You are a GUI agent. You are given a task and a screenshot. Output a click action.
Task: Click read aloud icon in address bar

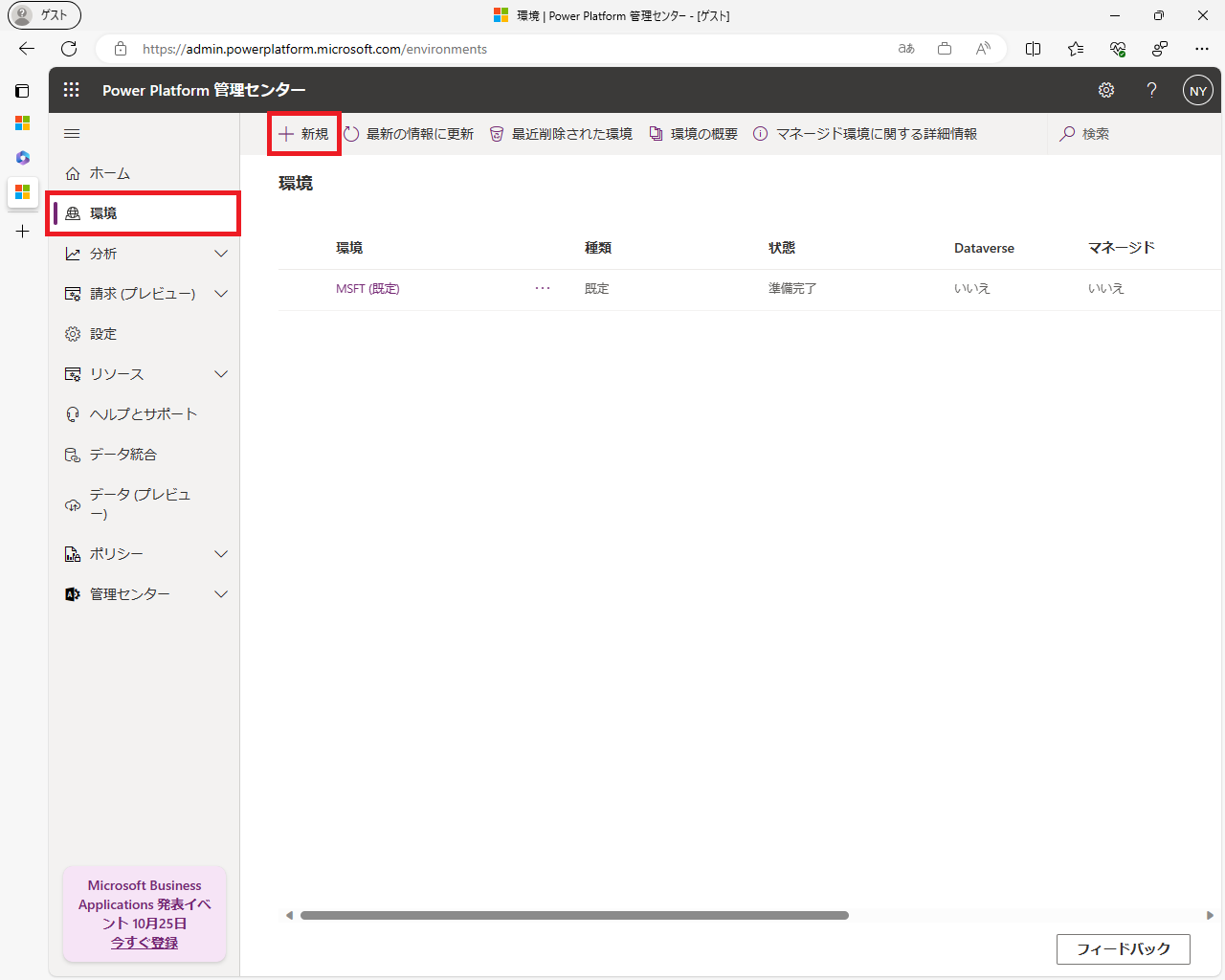(983, 49)
